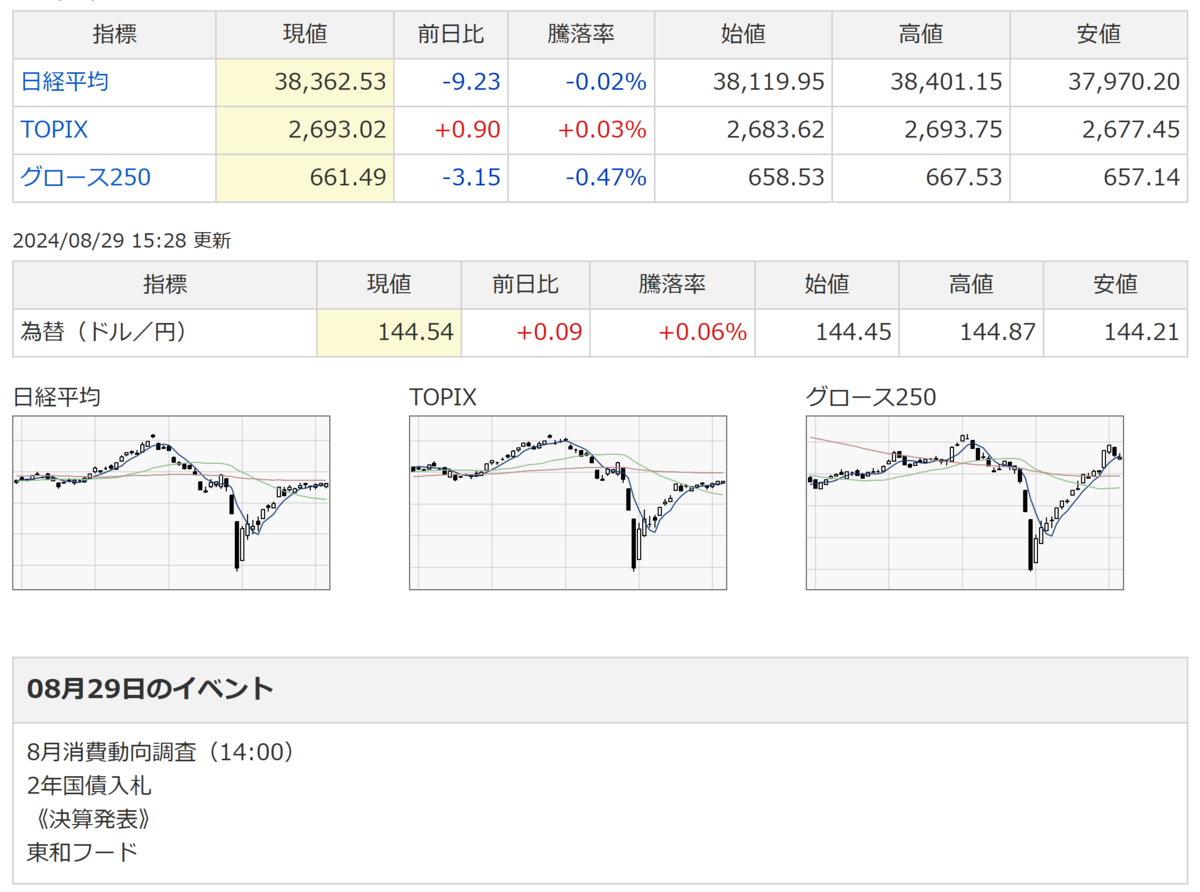
Task: Click the 騰落率 column header in index table
Action: click(581, 34)
